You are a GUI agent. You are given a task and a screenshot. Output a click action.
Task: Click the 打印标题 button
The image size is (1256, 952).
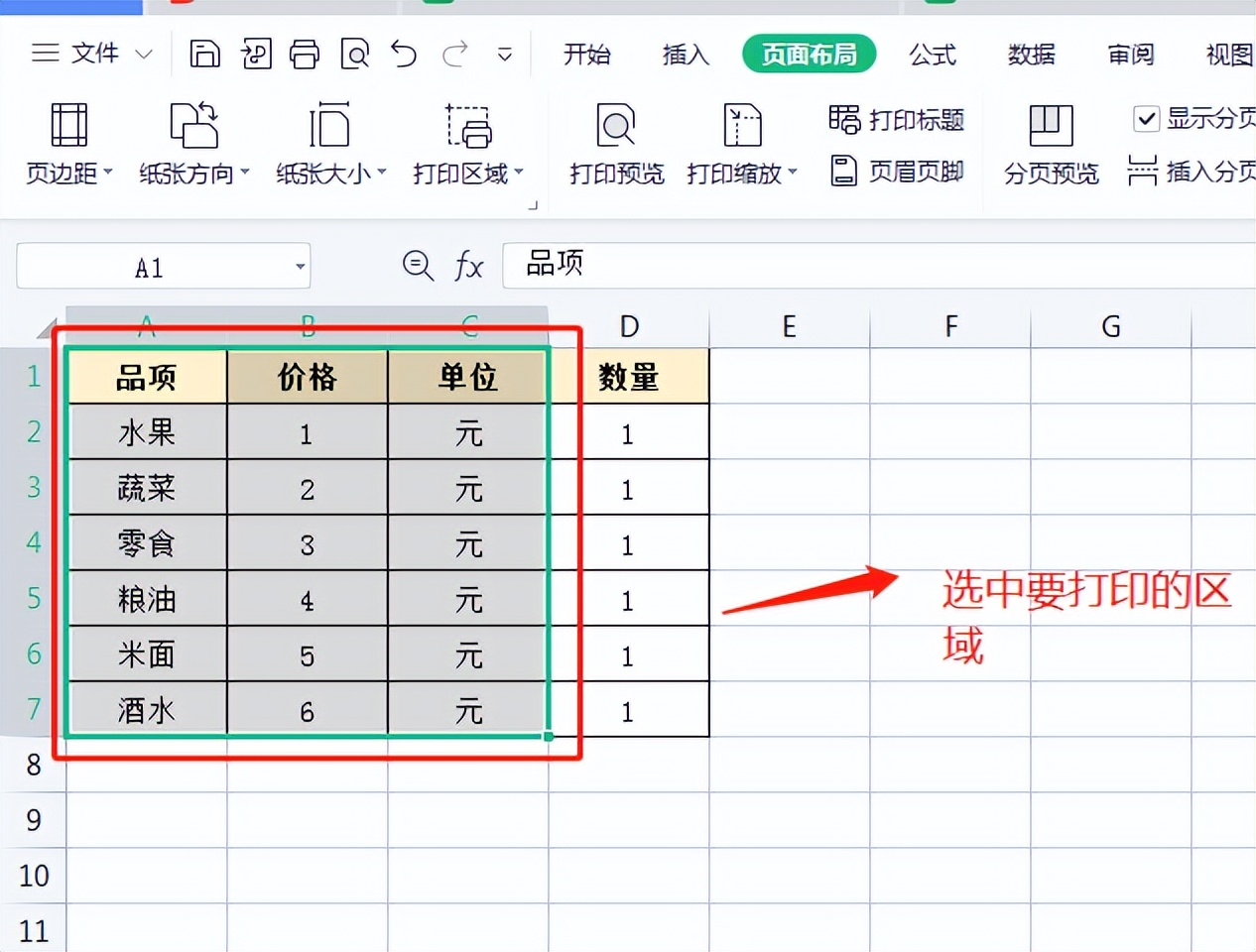(896, 120)
